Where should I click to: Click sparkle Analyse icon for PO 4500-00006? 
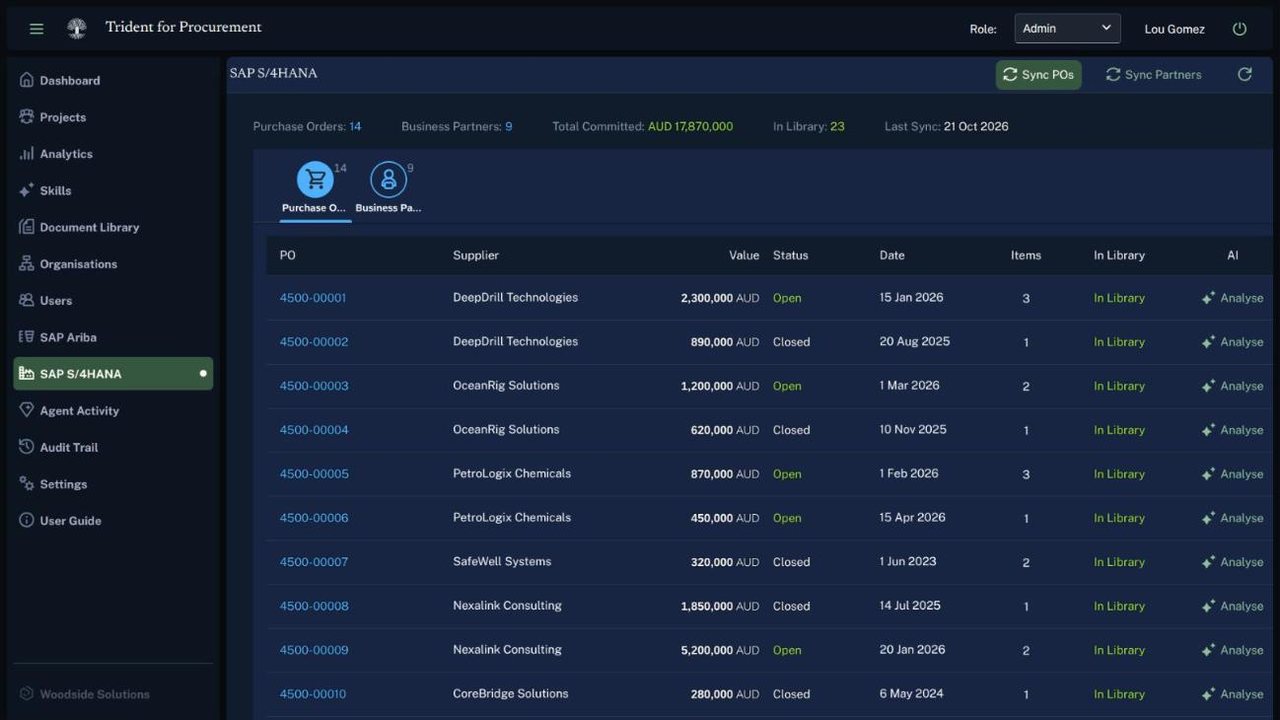pyautogui.click(x=1208, y=518)
